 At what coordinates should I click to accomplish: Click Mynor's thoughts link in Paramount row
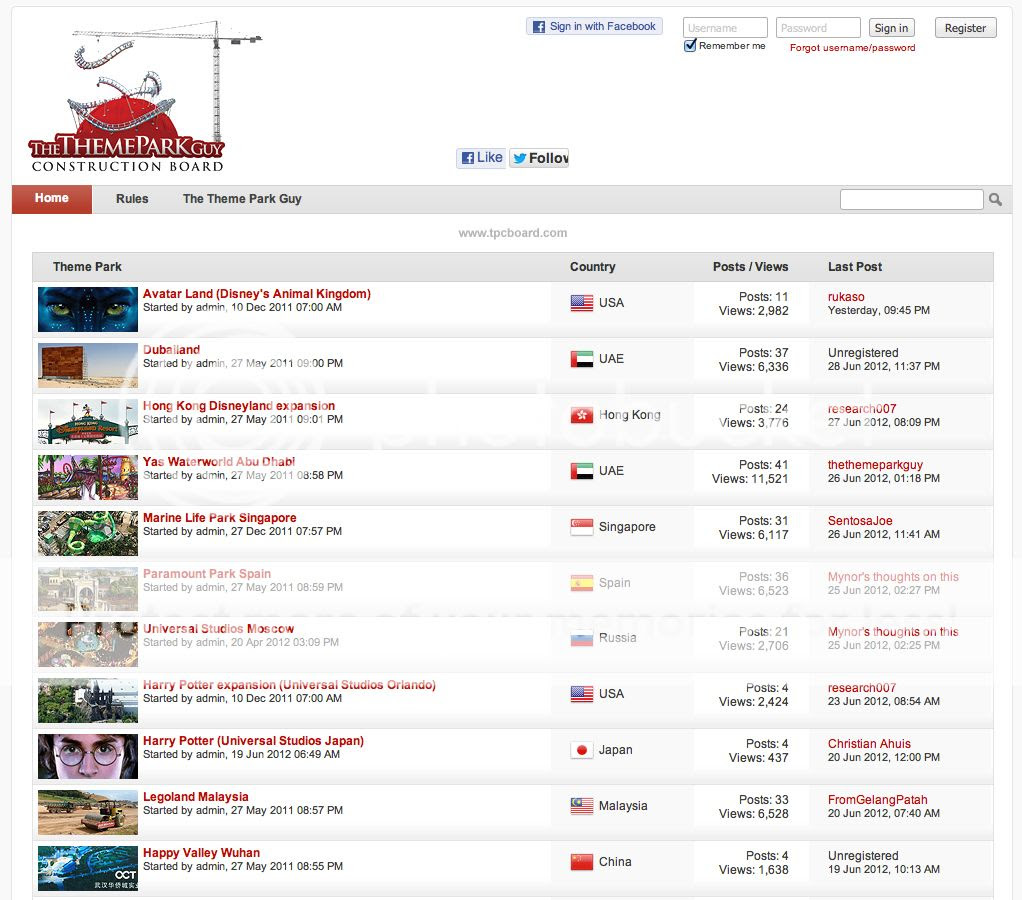(893, 577)
